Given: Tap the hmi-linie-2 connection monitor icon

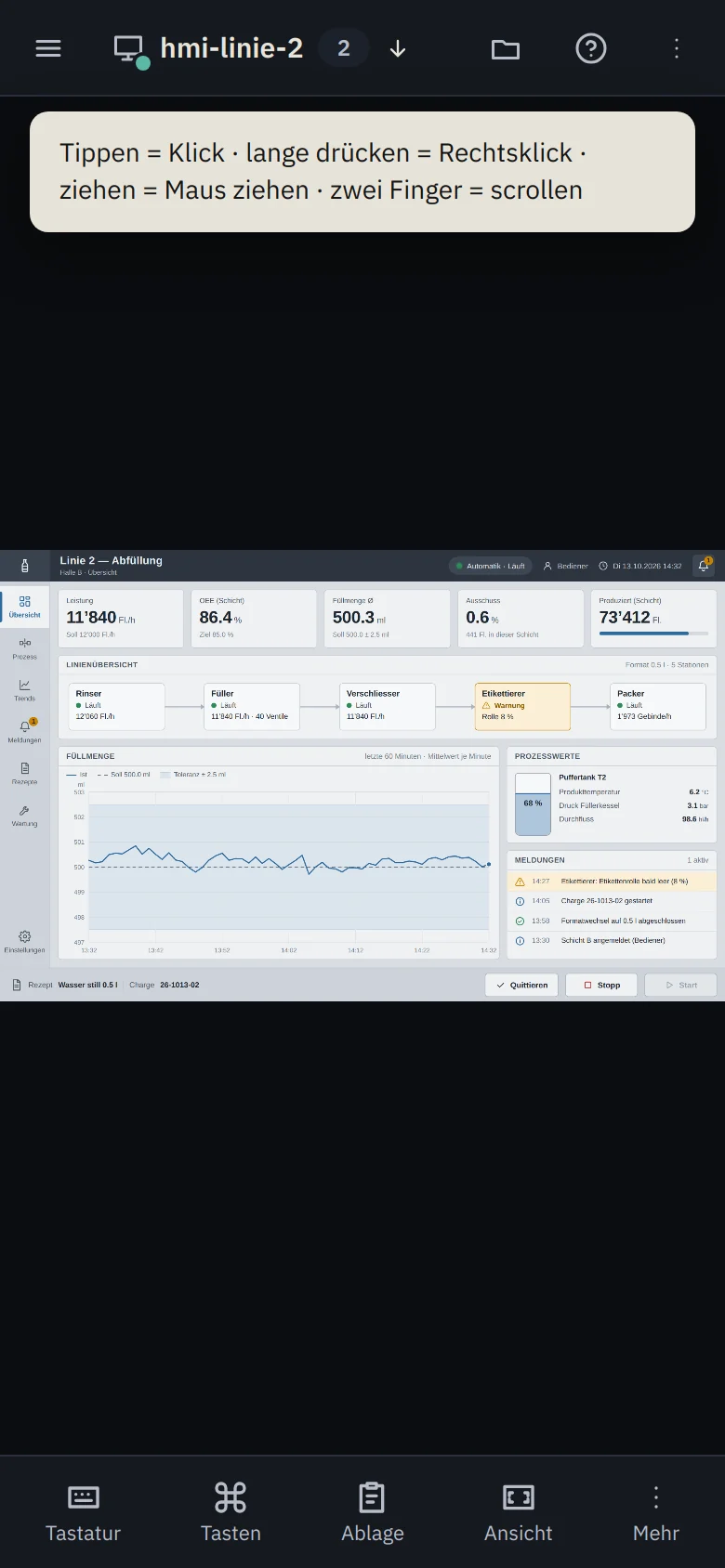Looking at the screenshot, I should (x=130, y=50).
